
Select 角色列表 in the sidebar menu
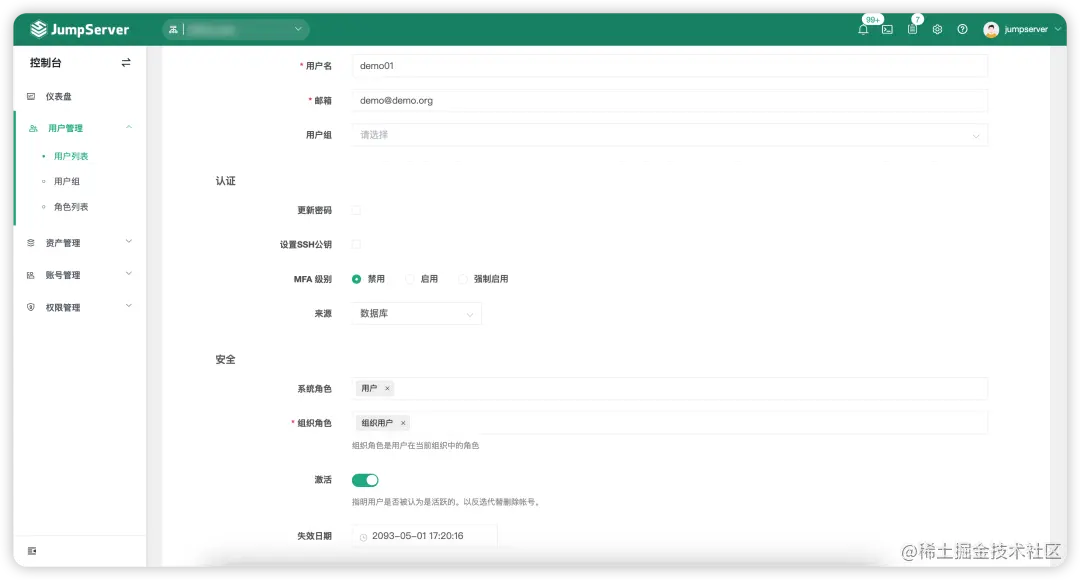pos(71,207)
